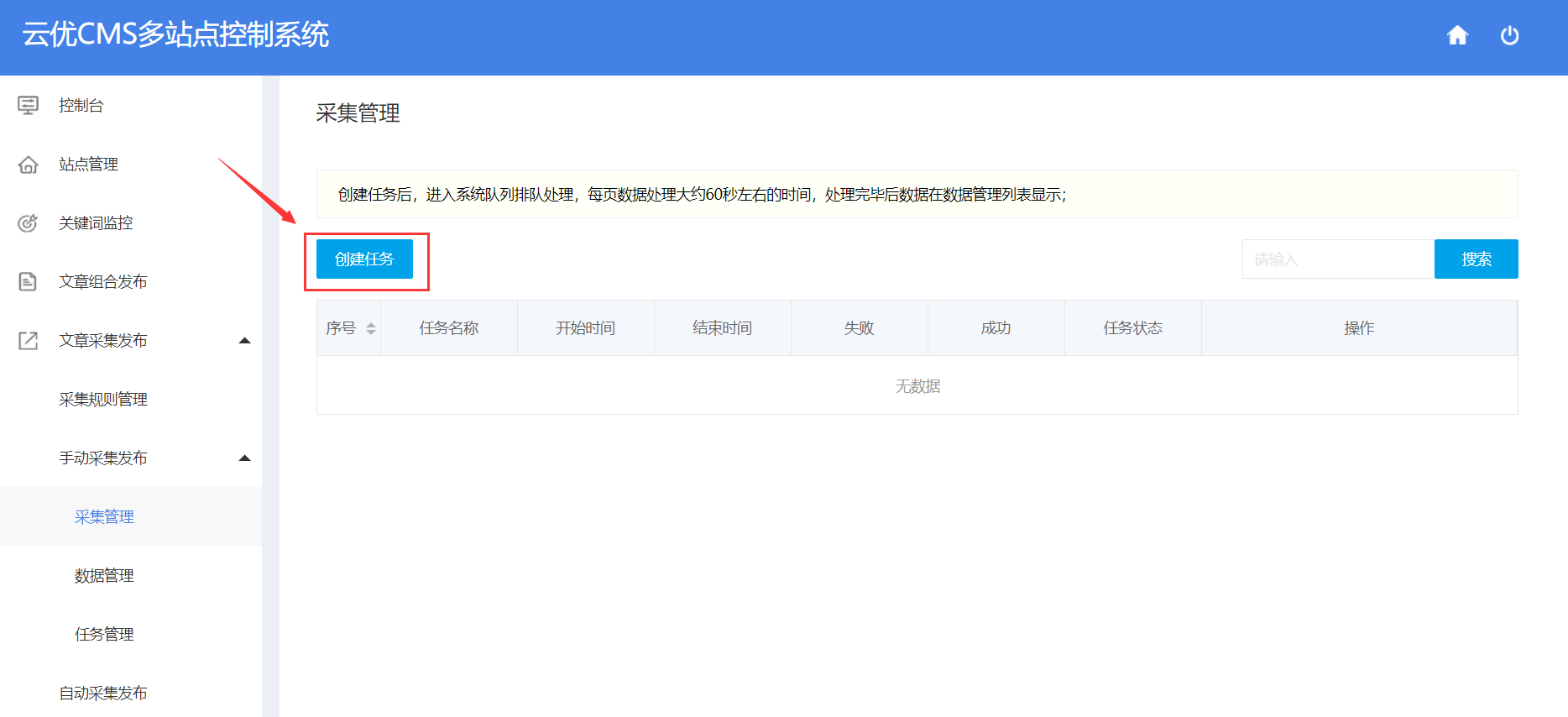
Task: Click 失败 column header
Action: pyautogui.click(x=860, y=328)
